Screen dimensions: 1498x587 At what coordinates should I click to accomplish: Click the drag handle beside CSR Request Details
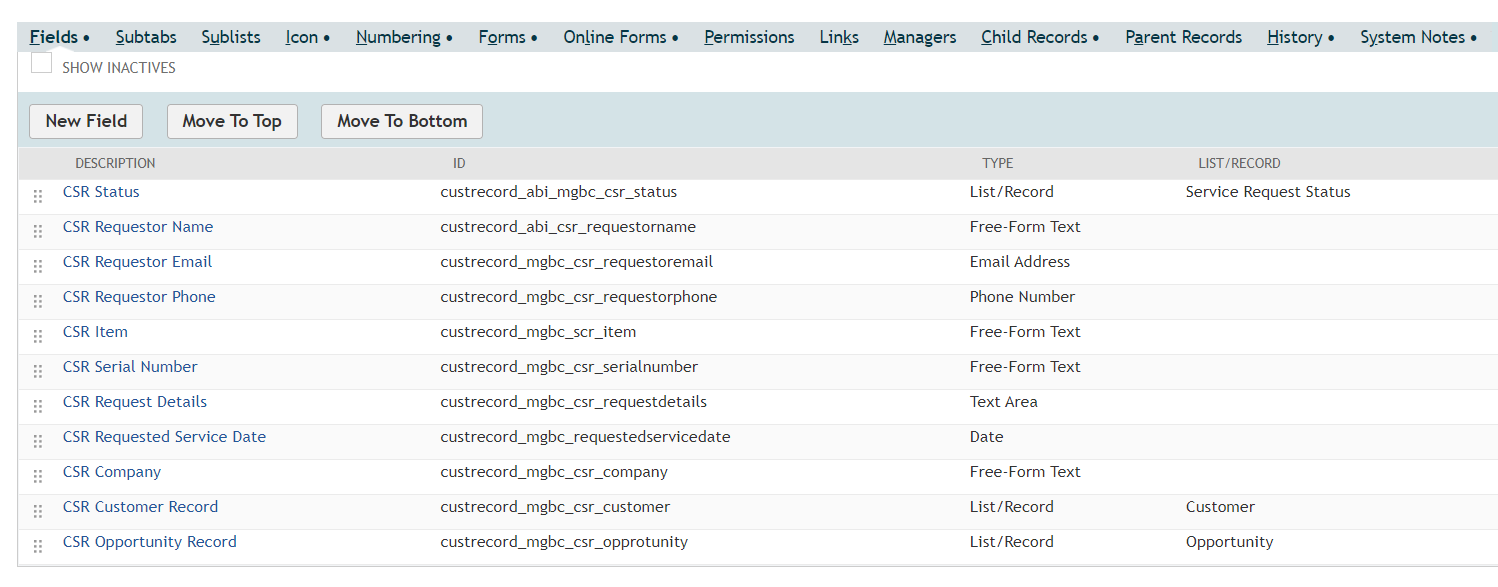click(x=38, y=406)
